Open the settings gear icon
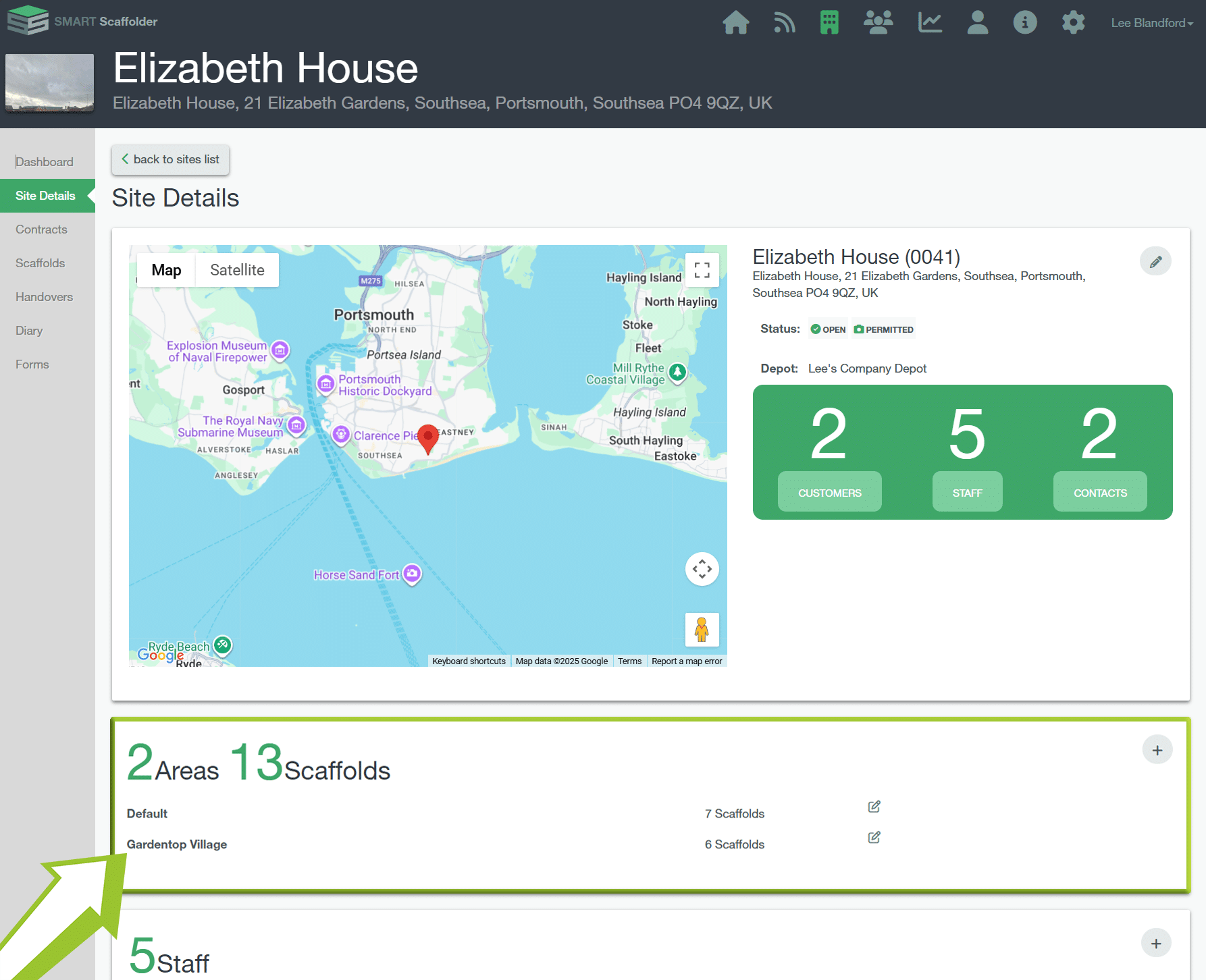 pos(1073,22)
